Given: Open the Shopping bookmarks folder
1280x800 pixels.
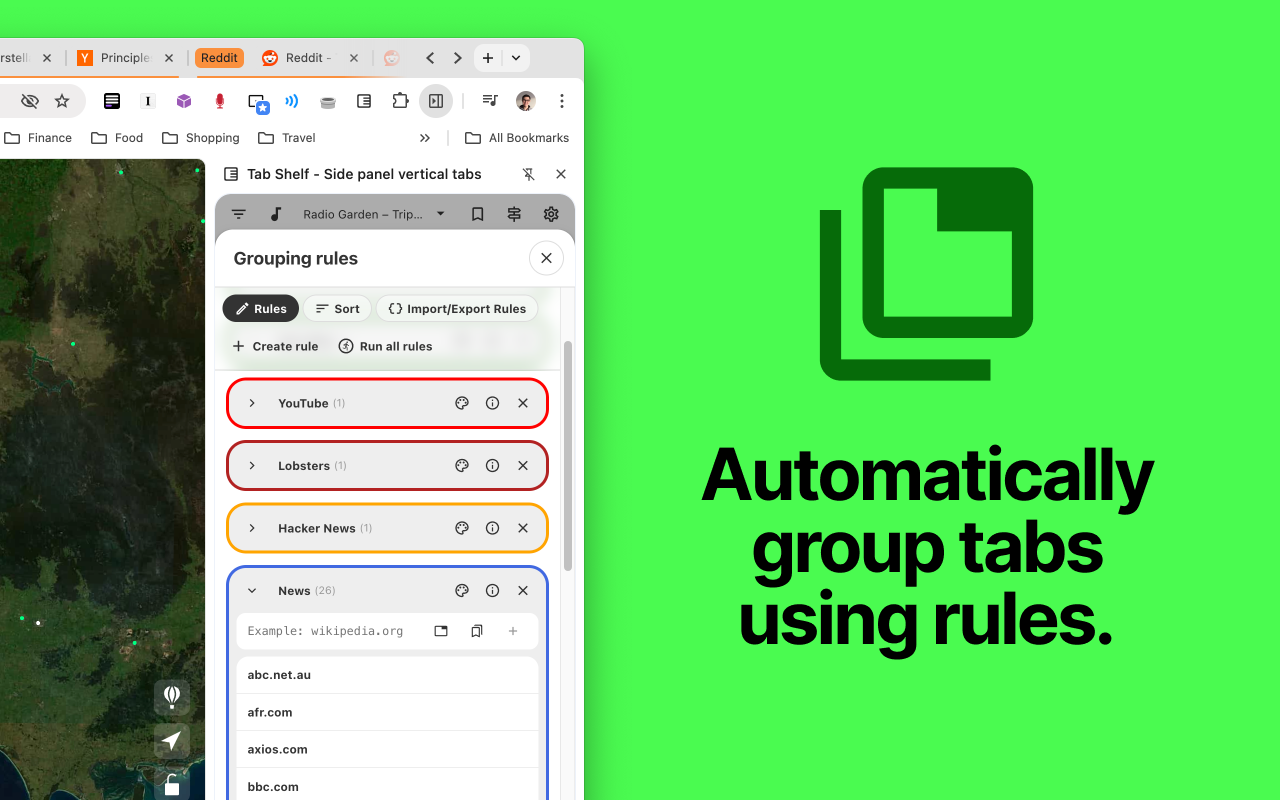Looking at the screenshot, I should (201, 138).
